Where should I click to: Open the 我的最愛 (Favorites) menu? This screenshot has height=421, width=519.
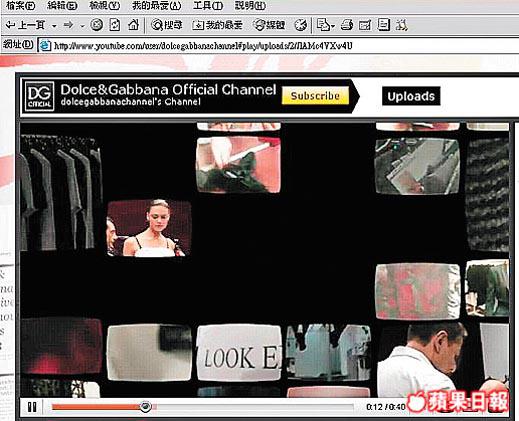point(157,5)
